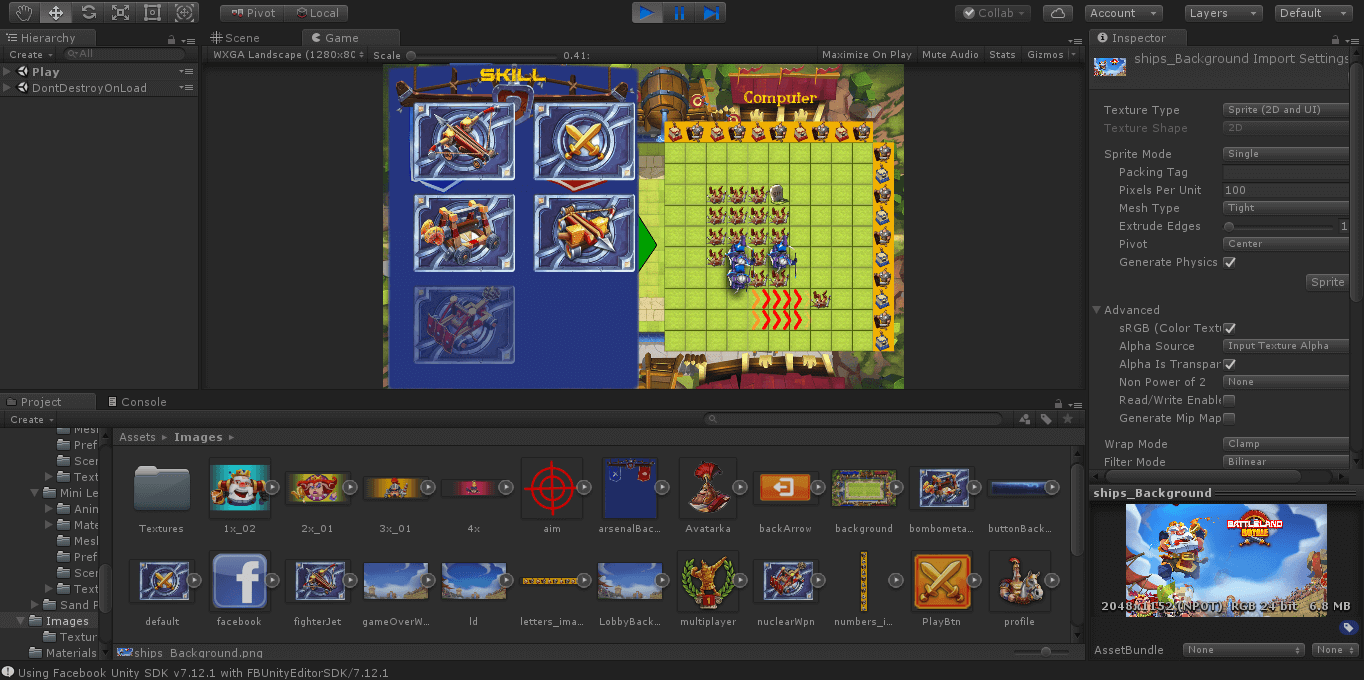
Task: Select the Scale tool
Action: (x=120, y=13)
